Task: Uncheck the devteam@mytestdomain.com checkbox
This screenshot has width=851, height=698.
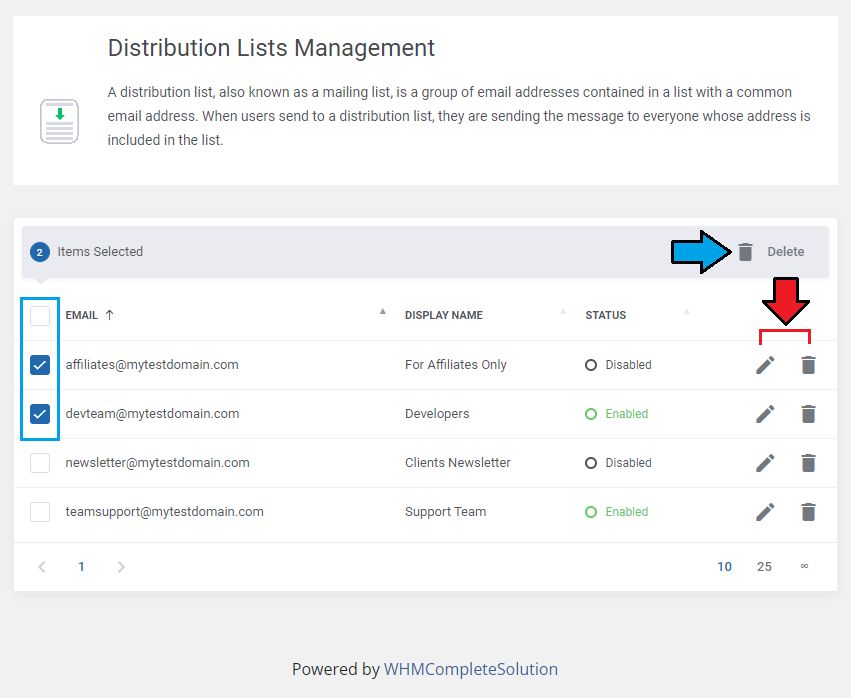Action: (40, 414)
